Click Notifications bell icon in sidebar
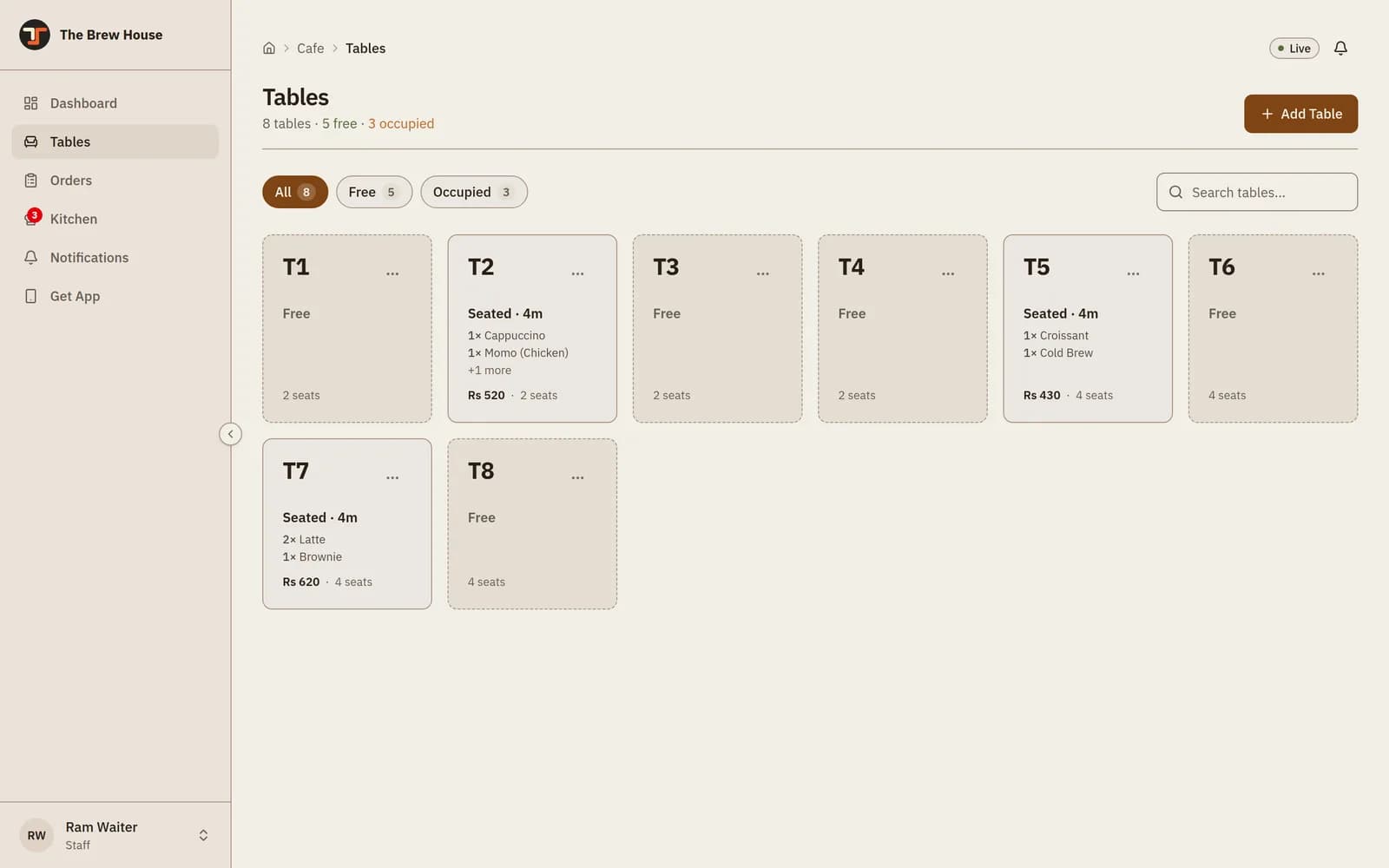1389x868 pixels. [x=31, y=258]
